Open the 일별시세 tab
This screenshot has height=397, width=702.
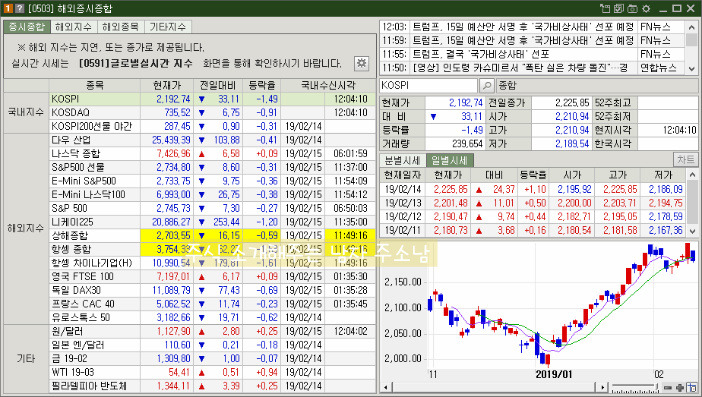point(449,160)
